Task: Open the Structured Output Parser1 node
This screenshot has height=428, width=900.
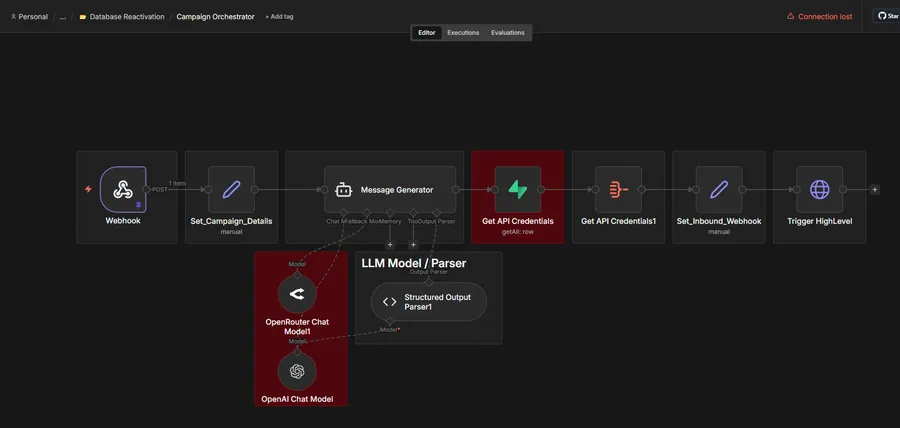Action: click(428, 302)
